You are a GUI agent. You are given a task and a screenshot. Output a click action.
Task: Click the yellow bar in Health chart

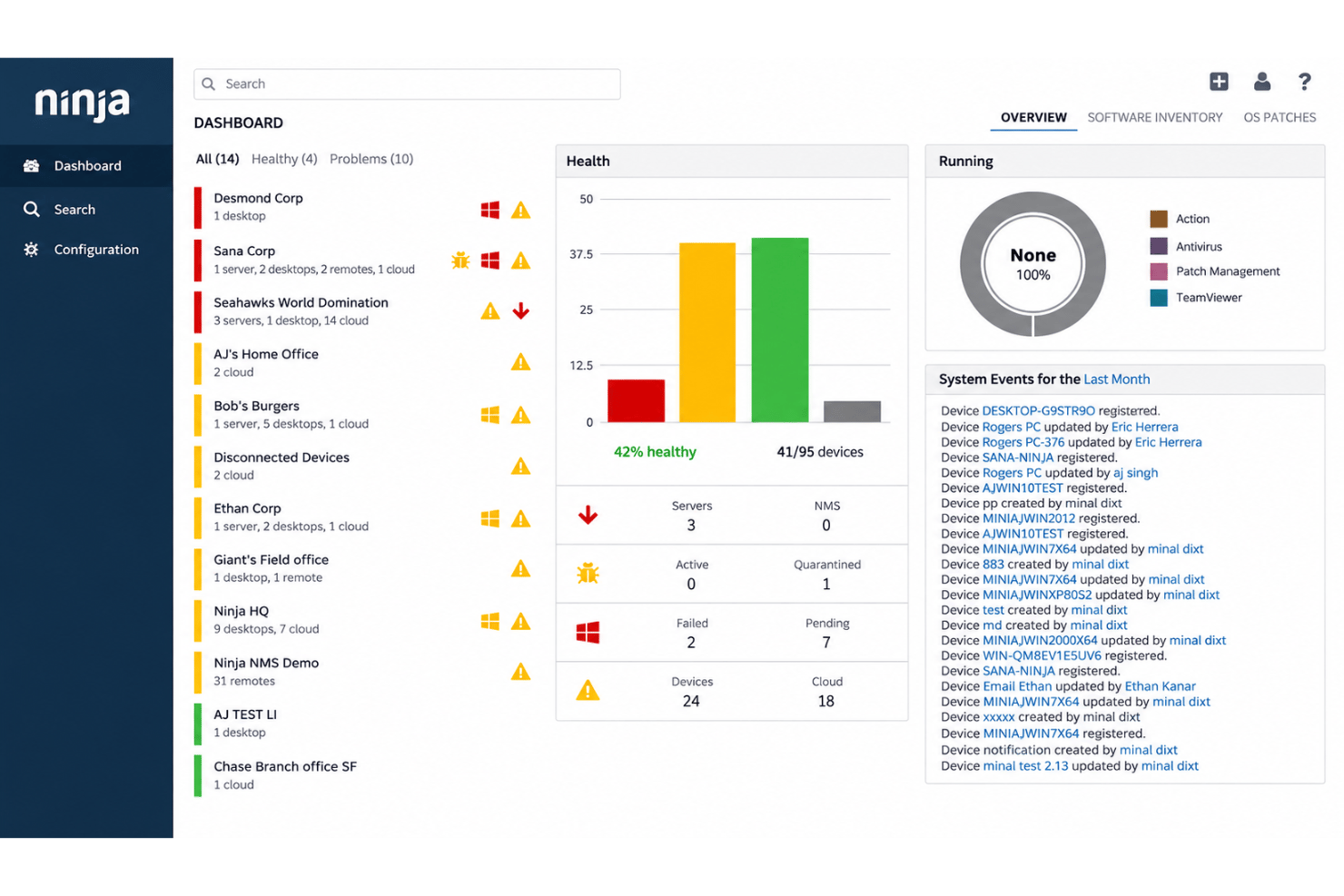(x=707, y=332)
